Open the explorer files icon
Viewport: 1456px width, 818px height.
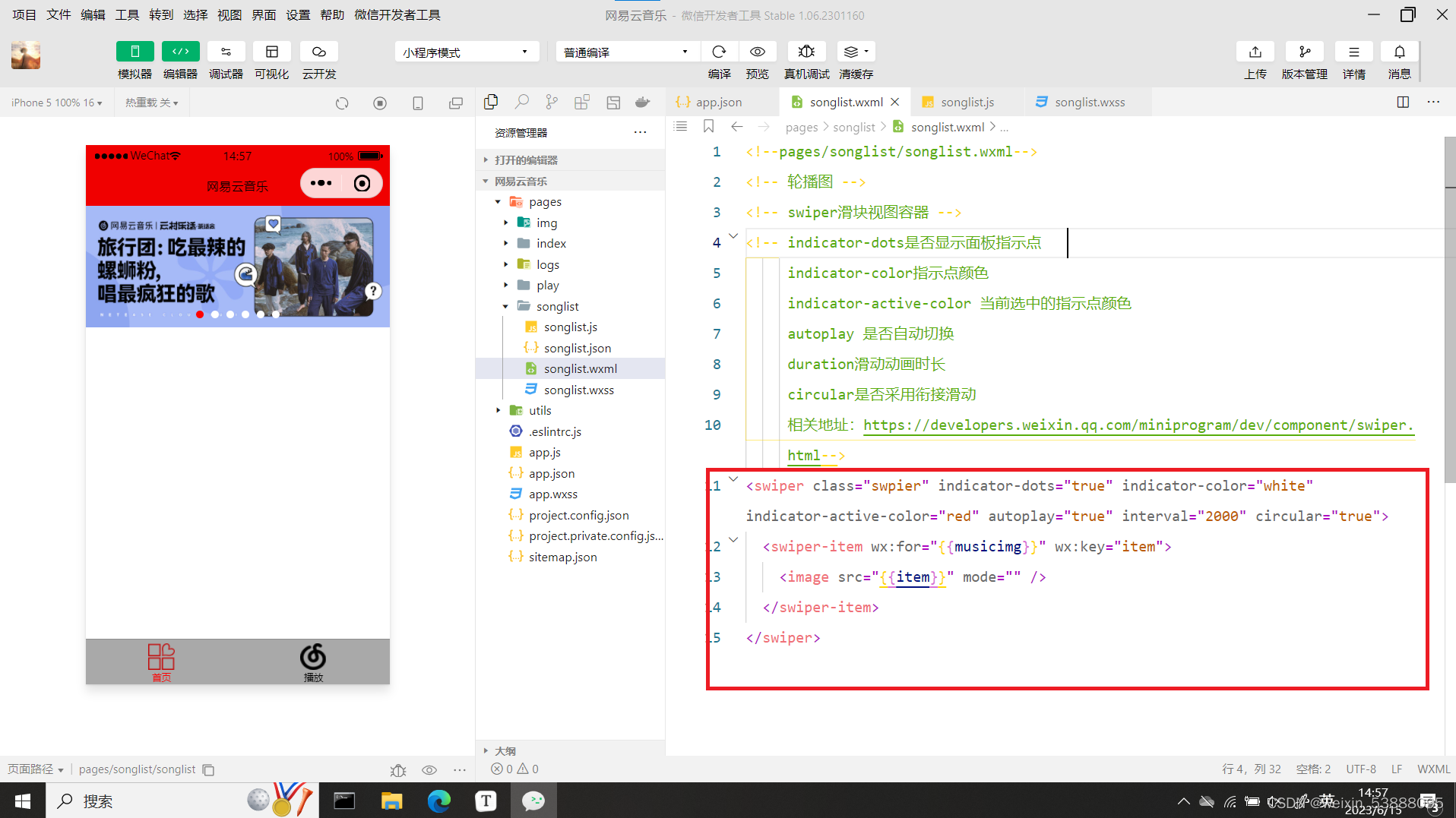pyautogui.click(x=491, y=102)
